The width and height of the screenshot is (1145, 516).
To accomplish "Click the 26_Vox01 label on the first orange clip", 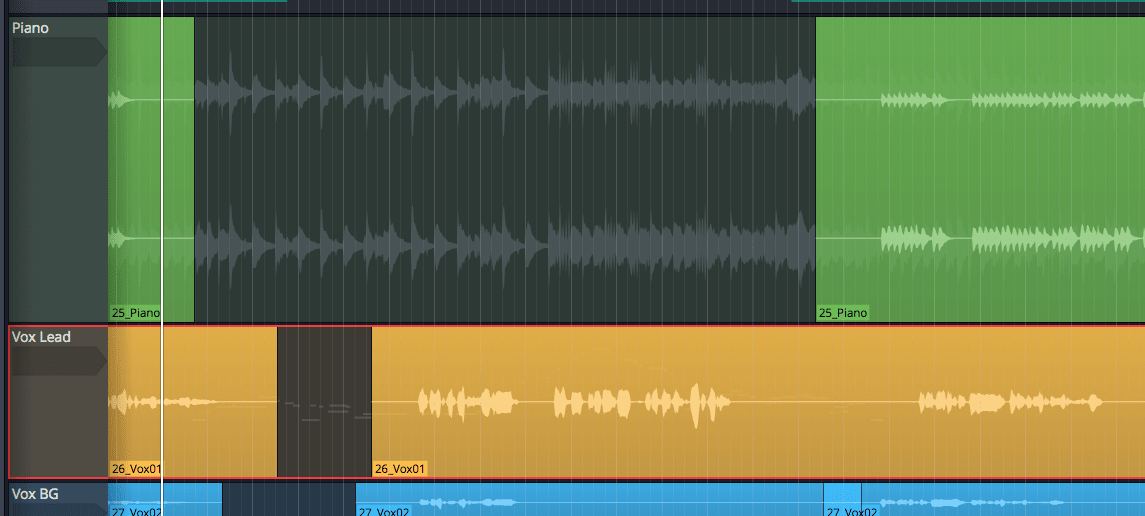I will coord(136,468).
